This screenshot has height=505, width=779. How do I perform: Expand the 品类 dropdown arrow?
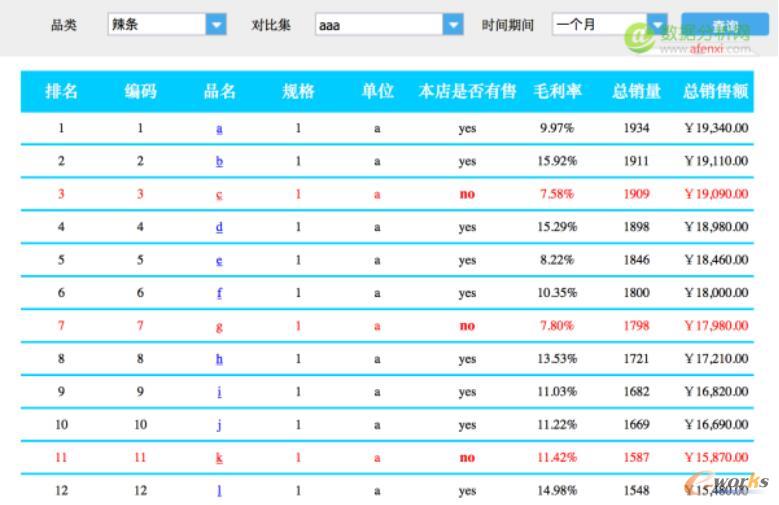pos(216,24)
